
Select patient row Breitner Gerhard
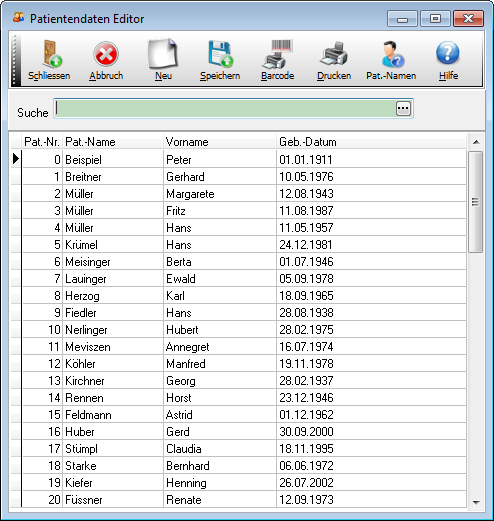244,177
